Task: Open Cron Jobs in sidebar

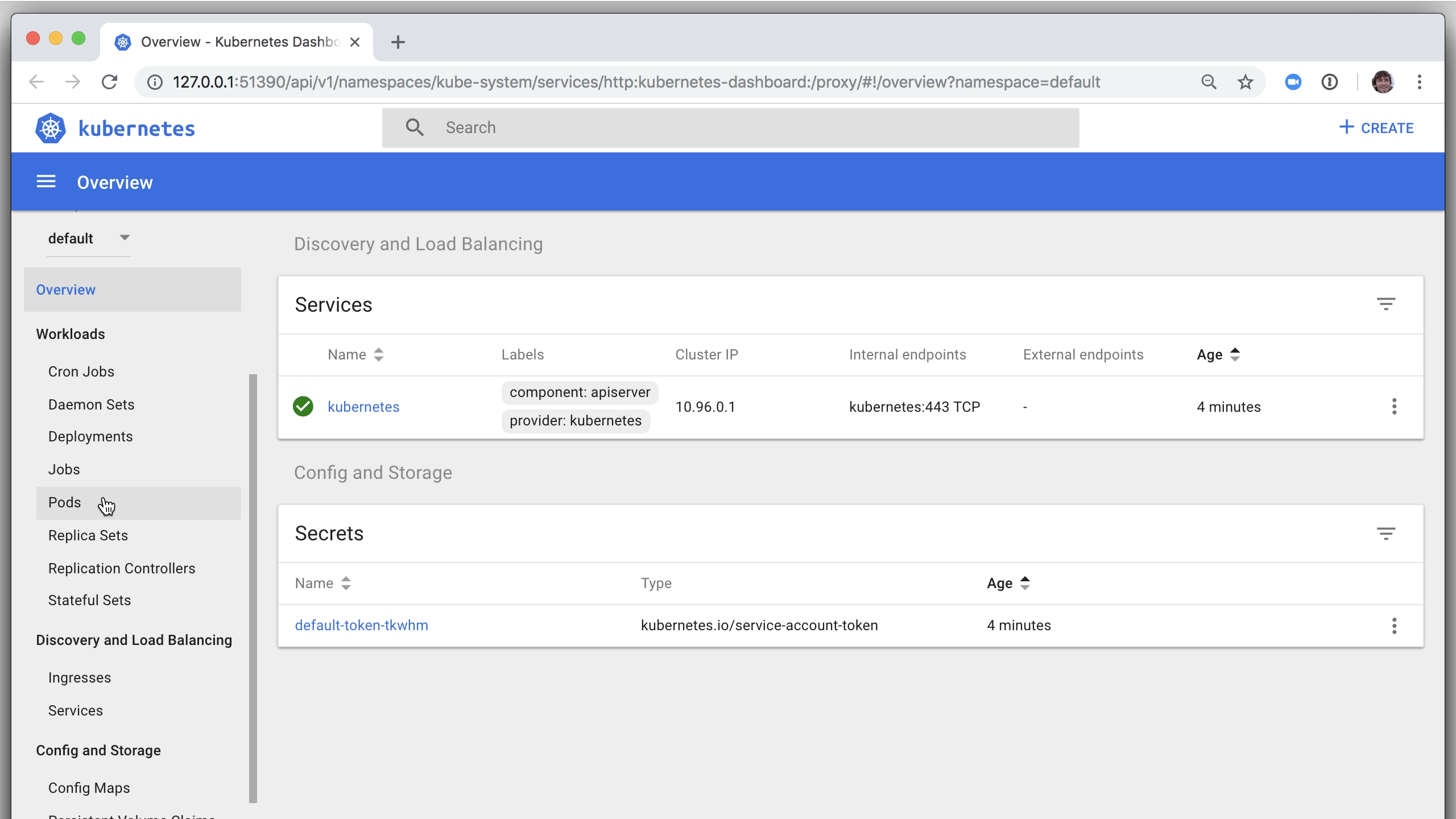Action: pos(81,371)
